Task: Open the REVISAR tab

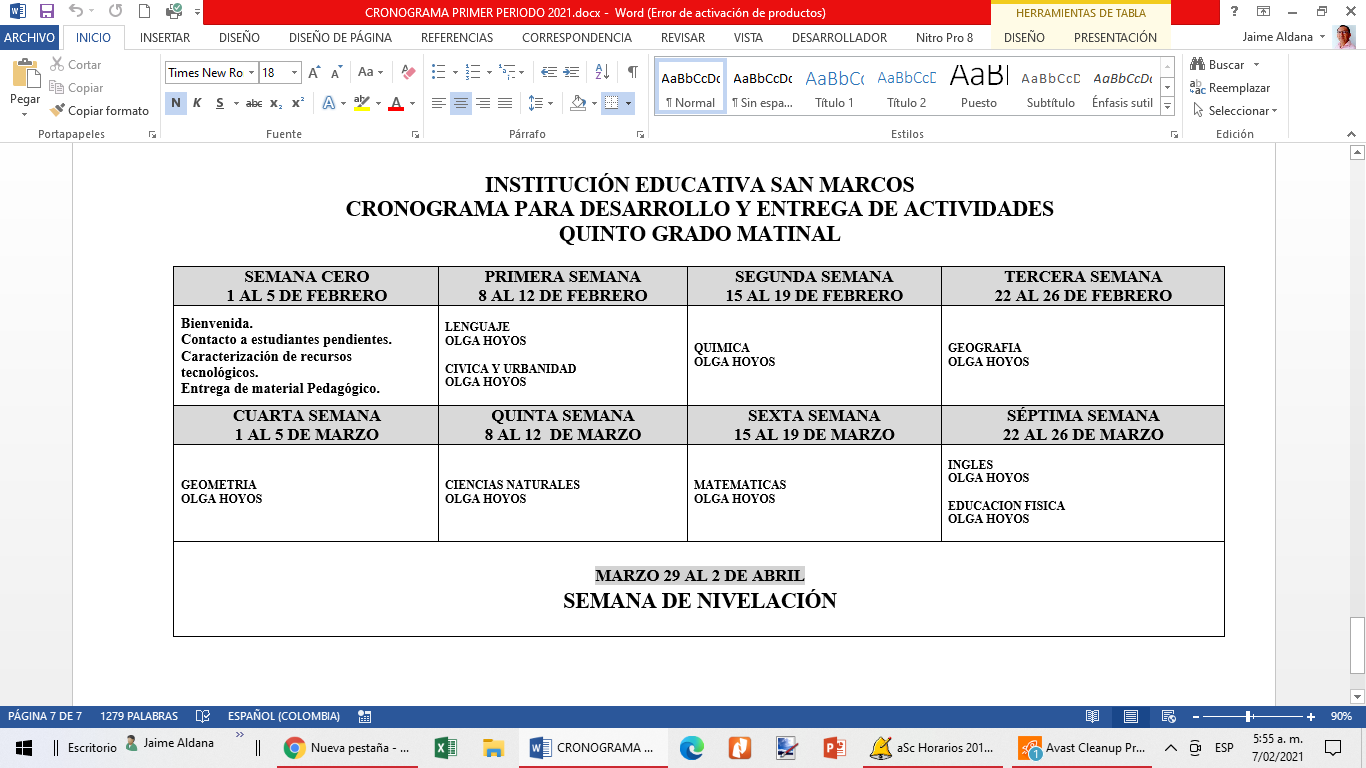Action: click(683, 37)
